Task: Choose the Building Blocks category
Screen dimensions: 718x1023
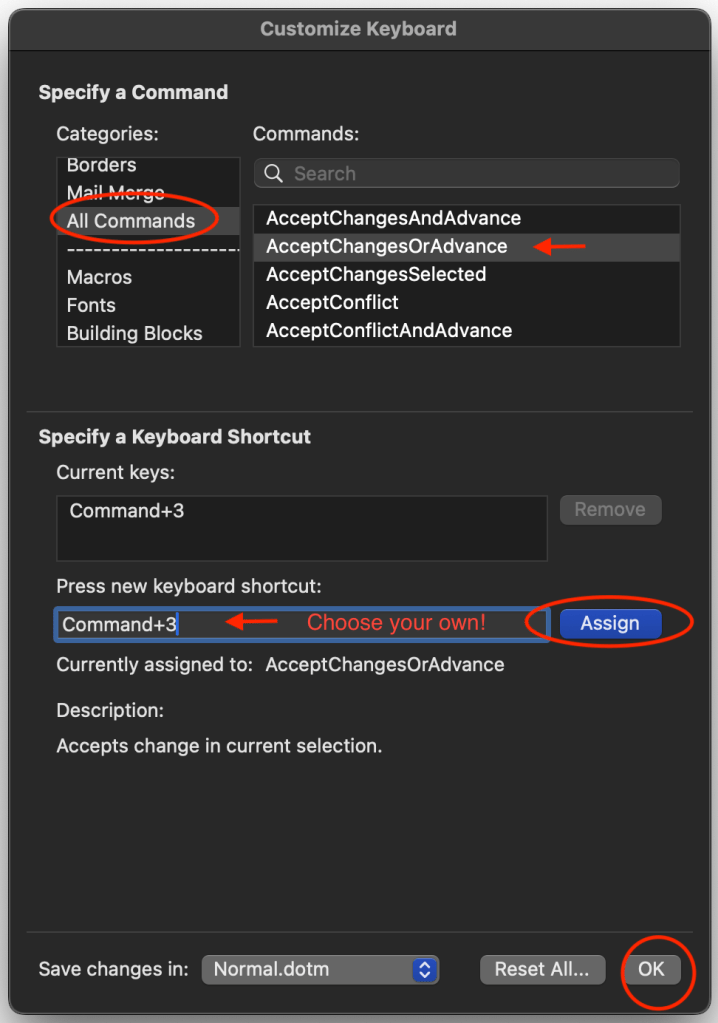Action: click(x=134, y=333)
